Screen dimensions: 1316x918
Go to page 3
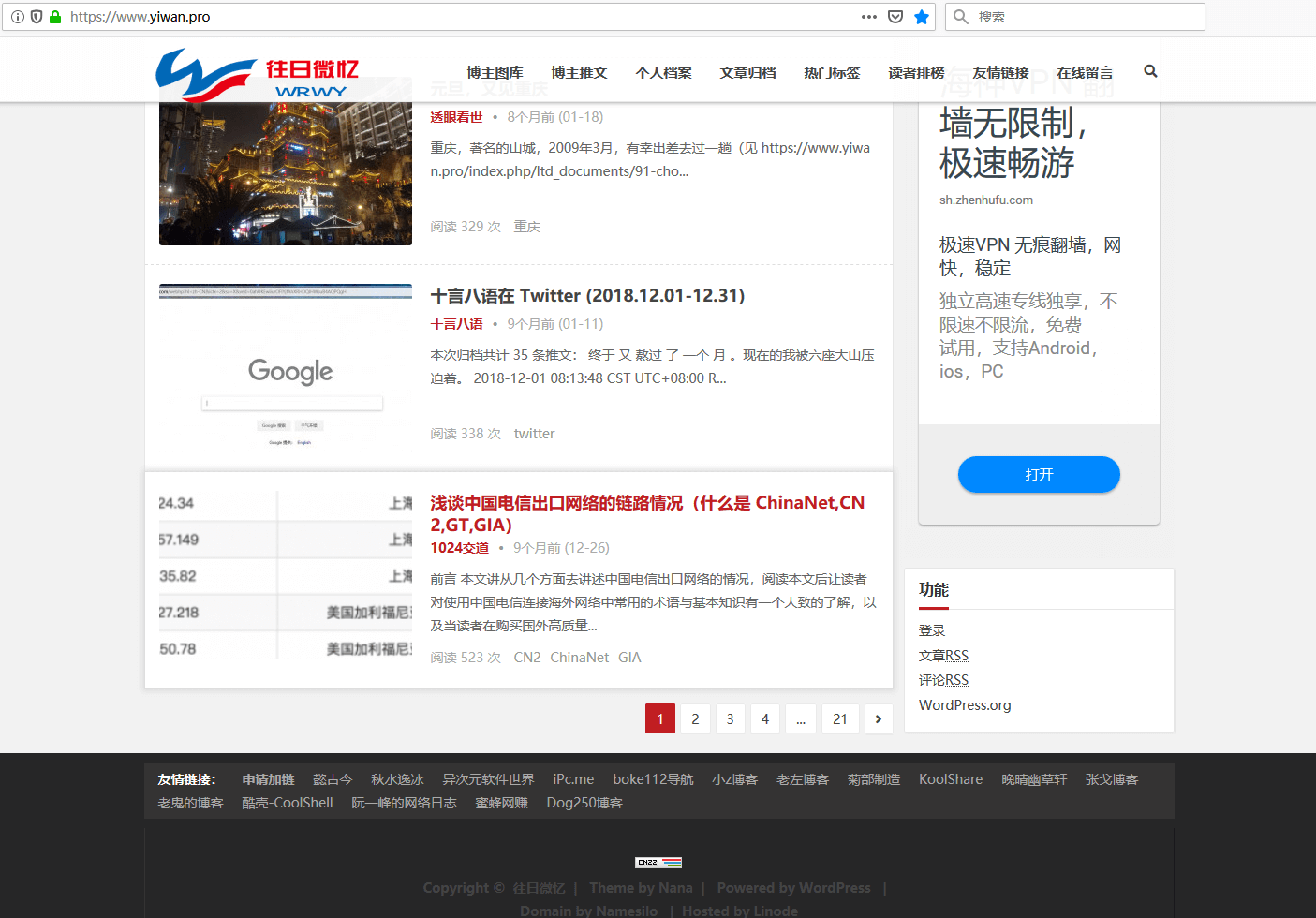730,718
